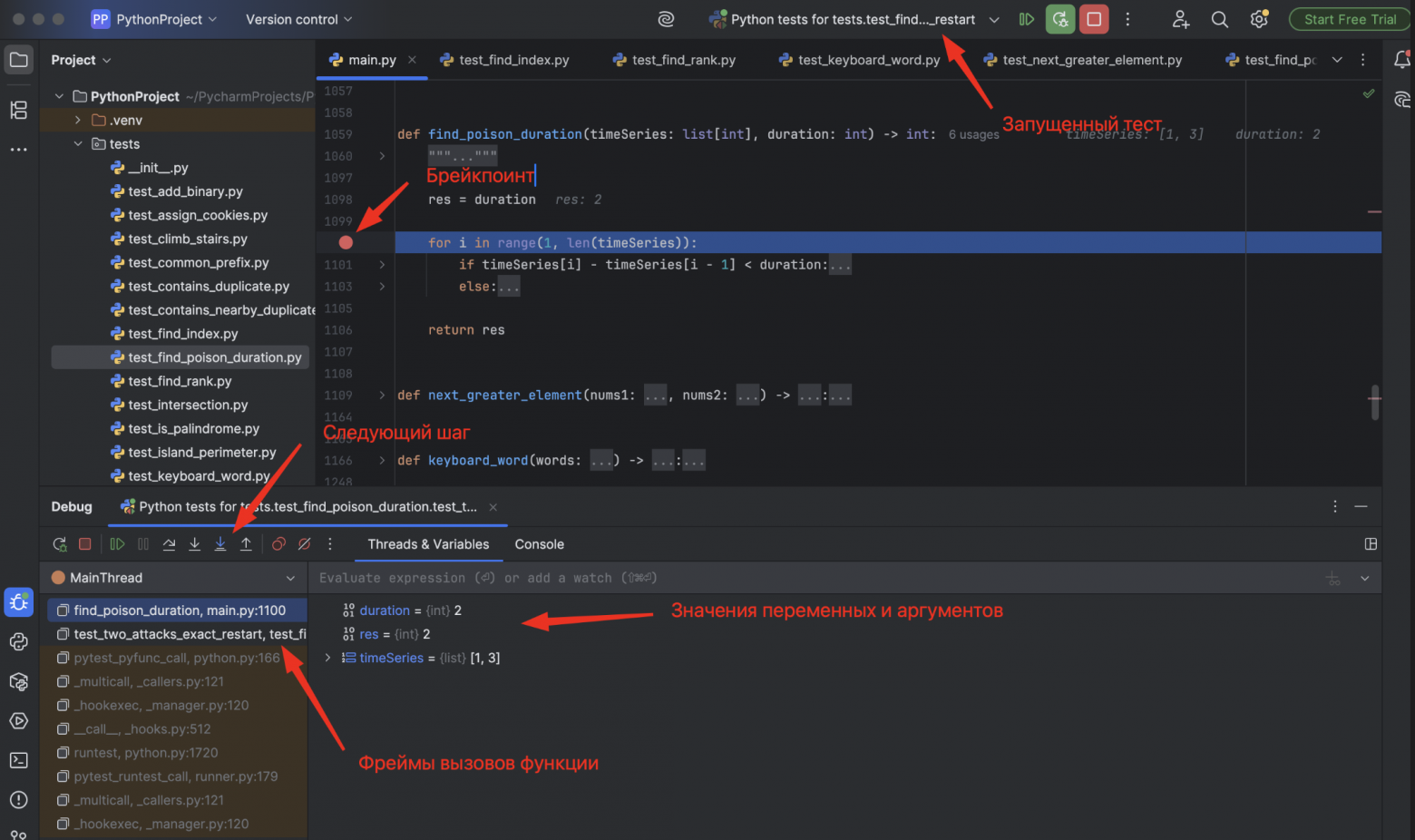The width and height of the screenshot is (1415, 840).
Task: Select the Step Over icon in debug toolbar
Action: (x=169, y=543)
